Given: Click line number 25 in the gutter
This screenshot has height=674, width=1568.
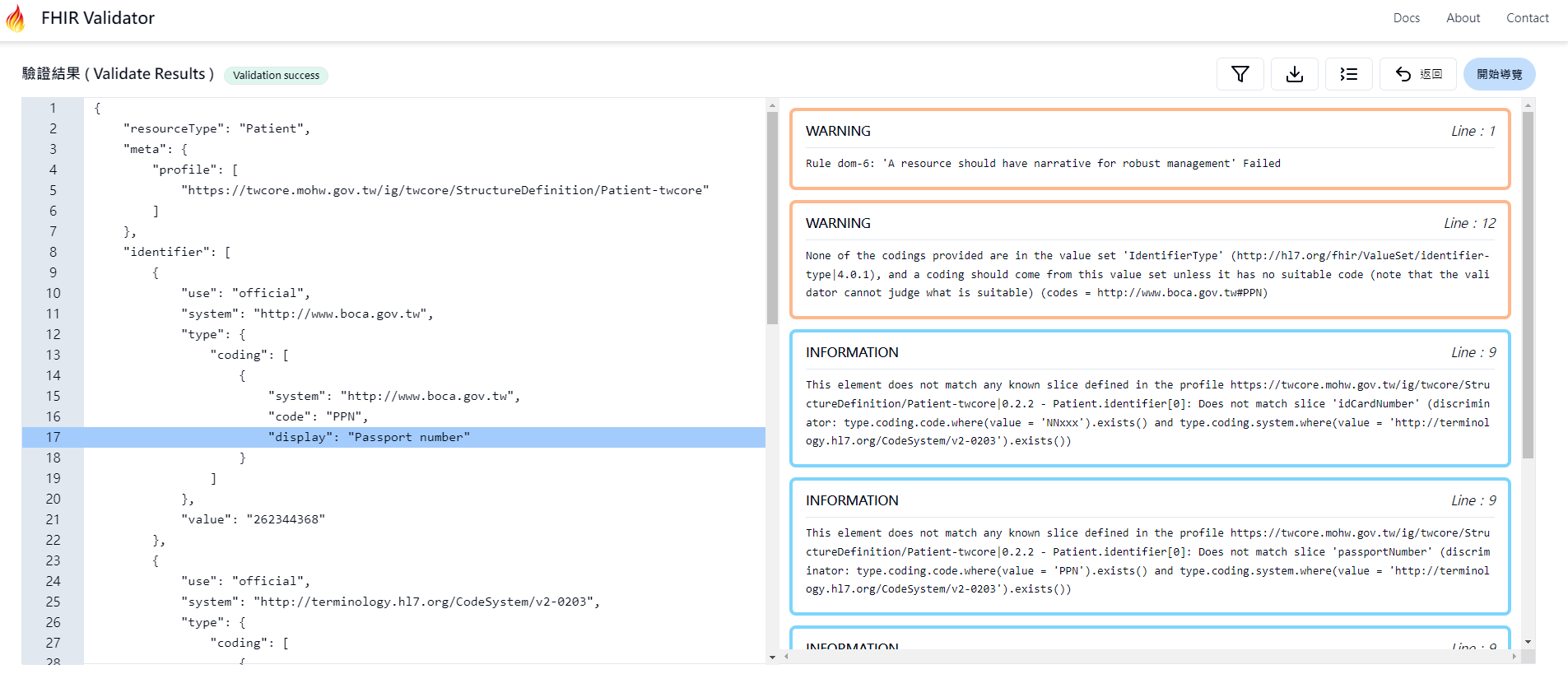Looking at the screenshot, I should point(53,602).
